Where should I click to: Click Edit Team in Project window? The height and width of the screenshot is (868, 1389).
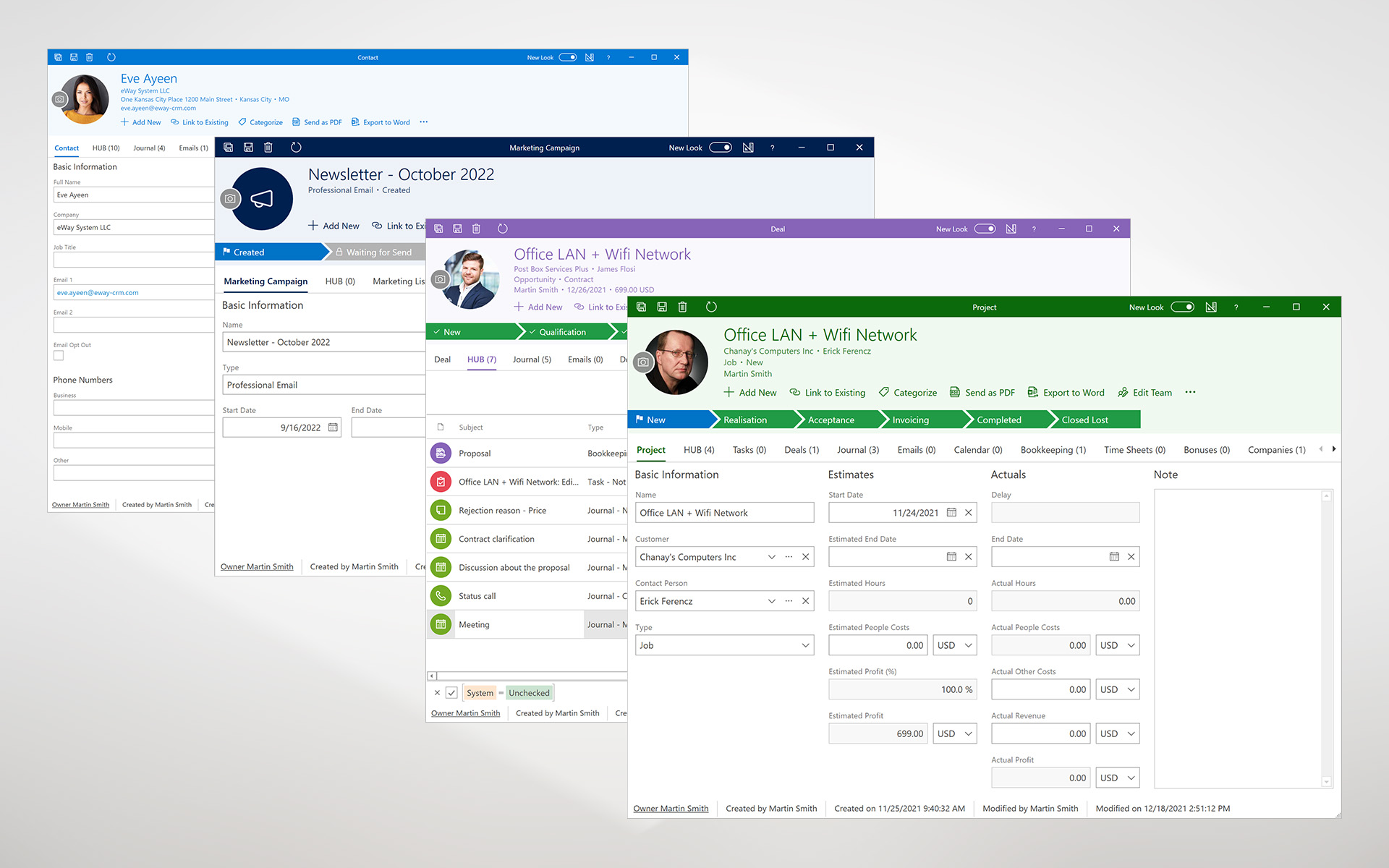click(1145, 392)
